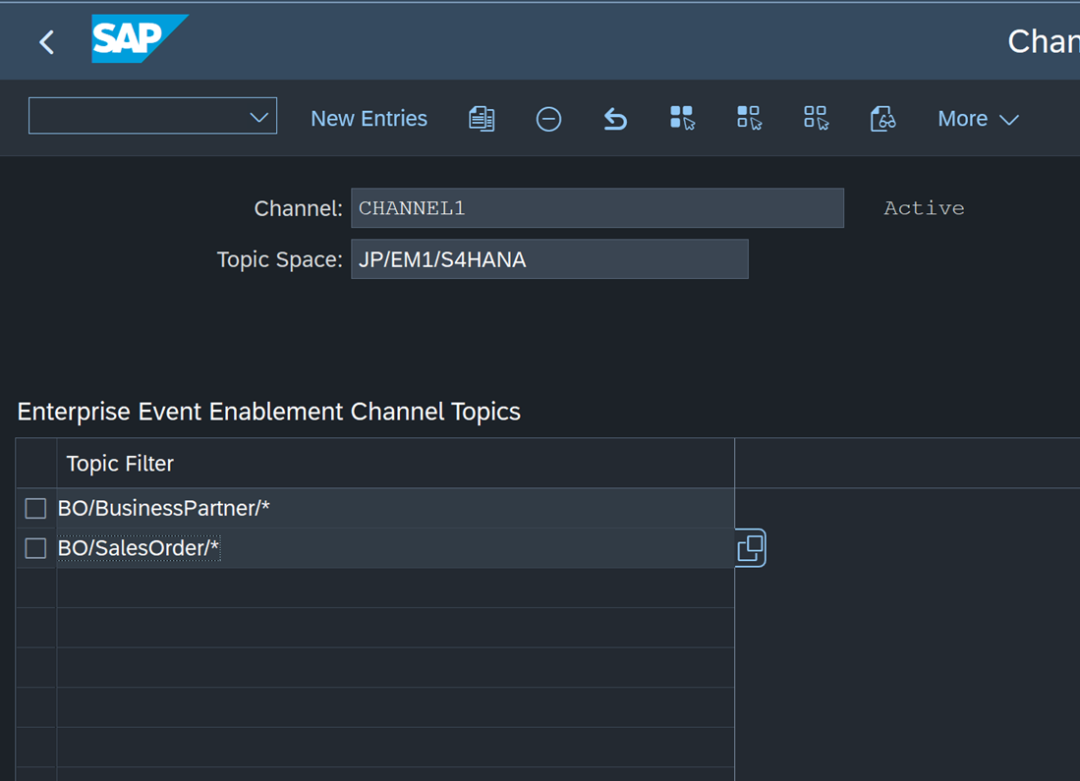Click the Select All icon
The width and height of the screenshot is (1080, 781).
(x=682, y=118)
